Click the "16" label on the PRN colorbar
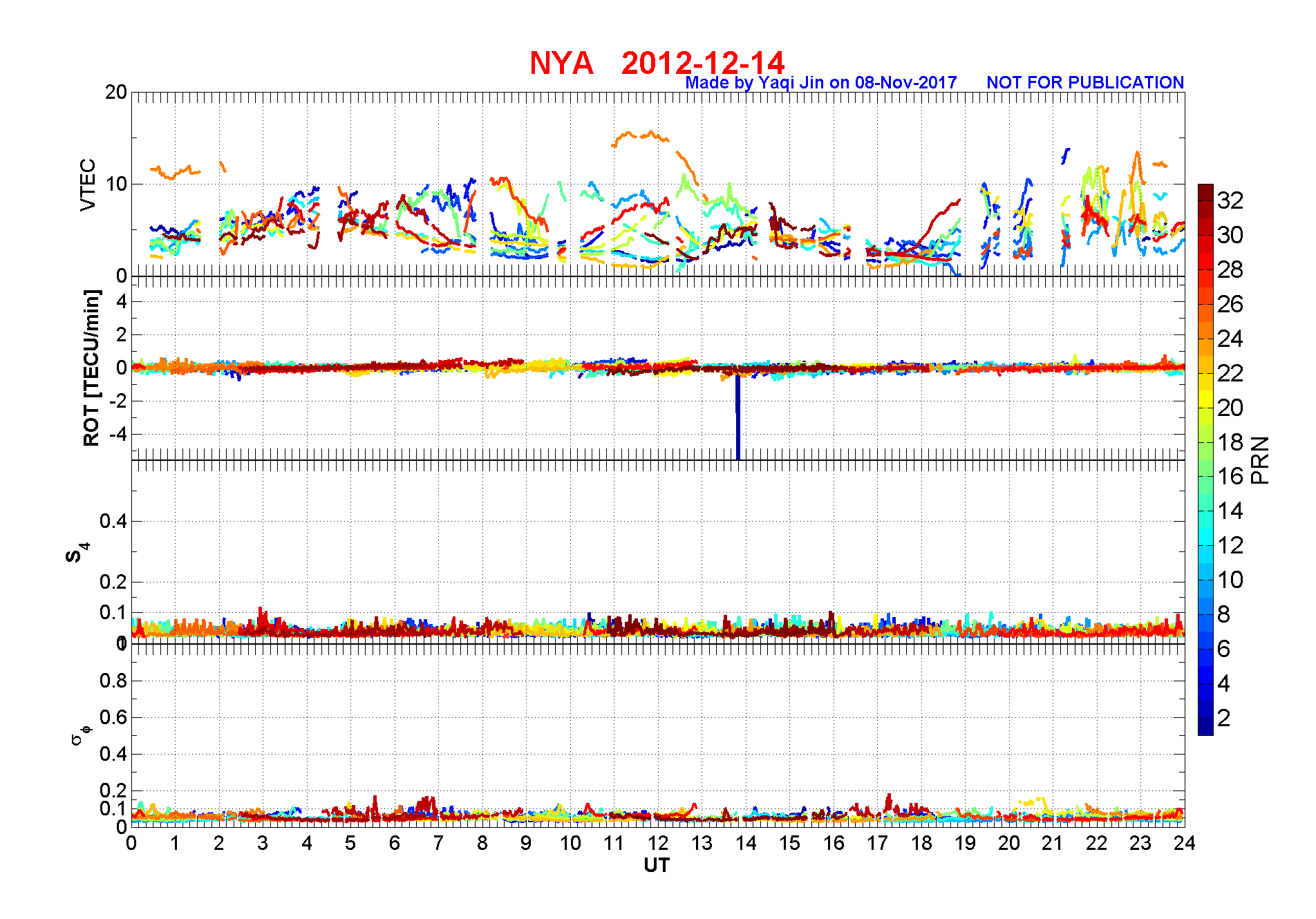 (x=1230, y=476)
